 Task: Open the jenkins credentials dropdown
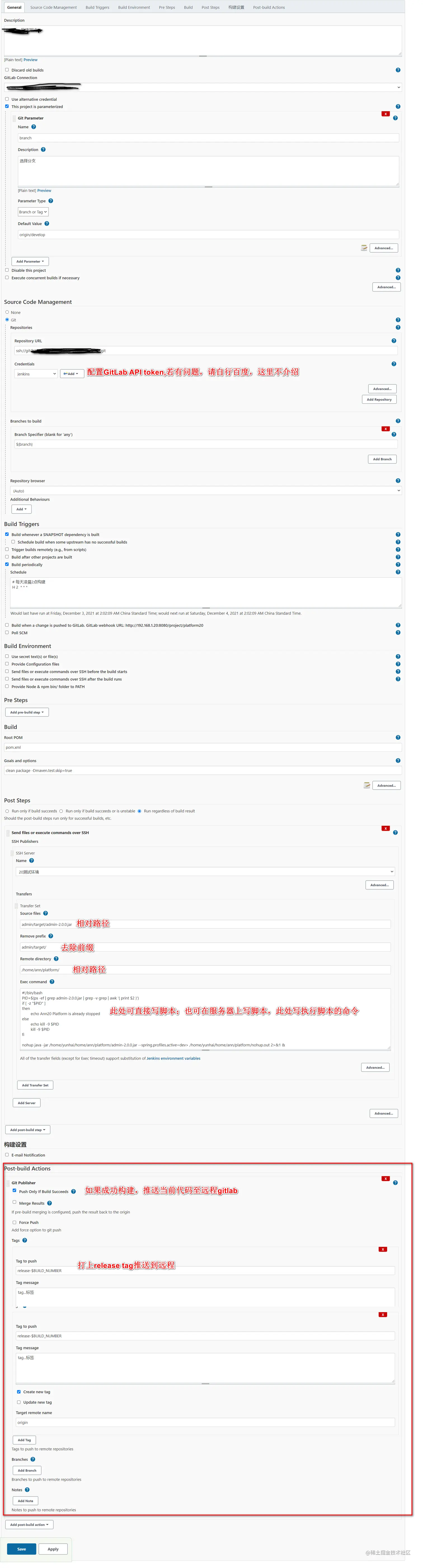coord(36,374)
